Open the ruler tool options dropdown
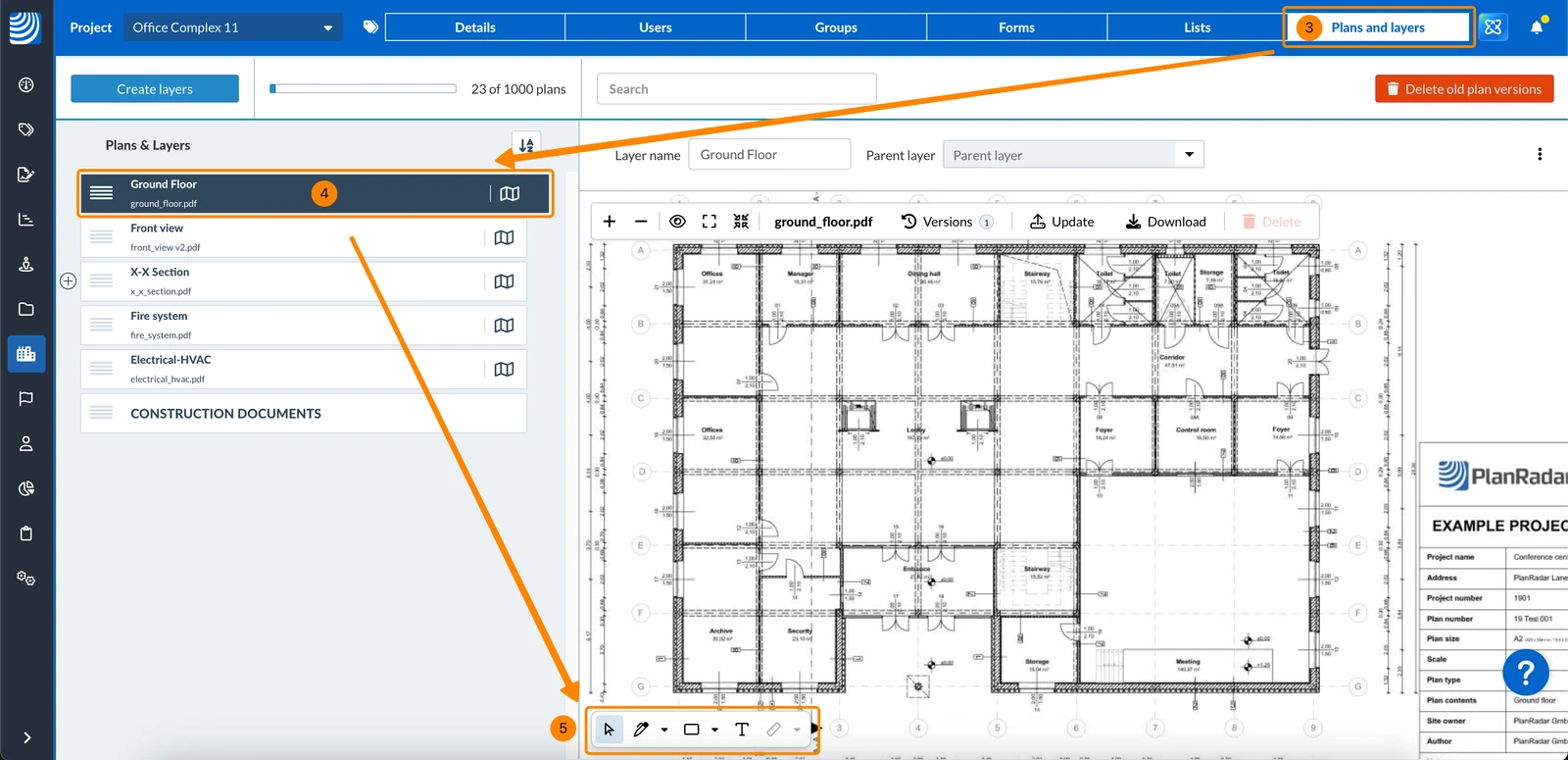The image size is (1568, 760). tap(797, 730)
